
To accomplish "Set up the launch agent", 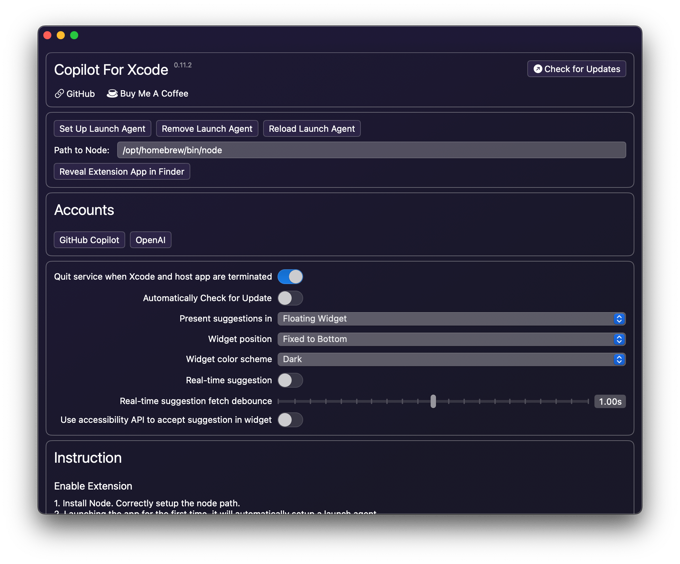I will [x=102, y=129].
